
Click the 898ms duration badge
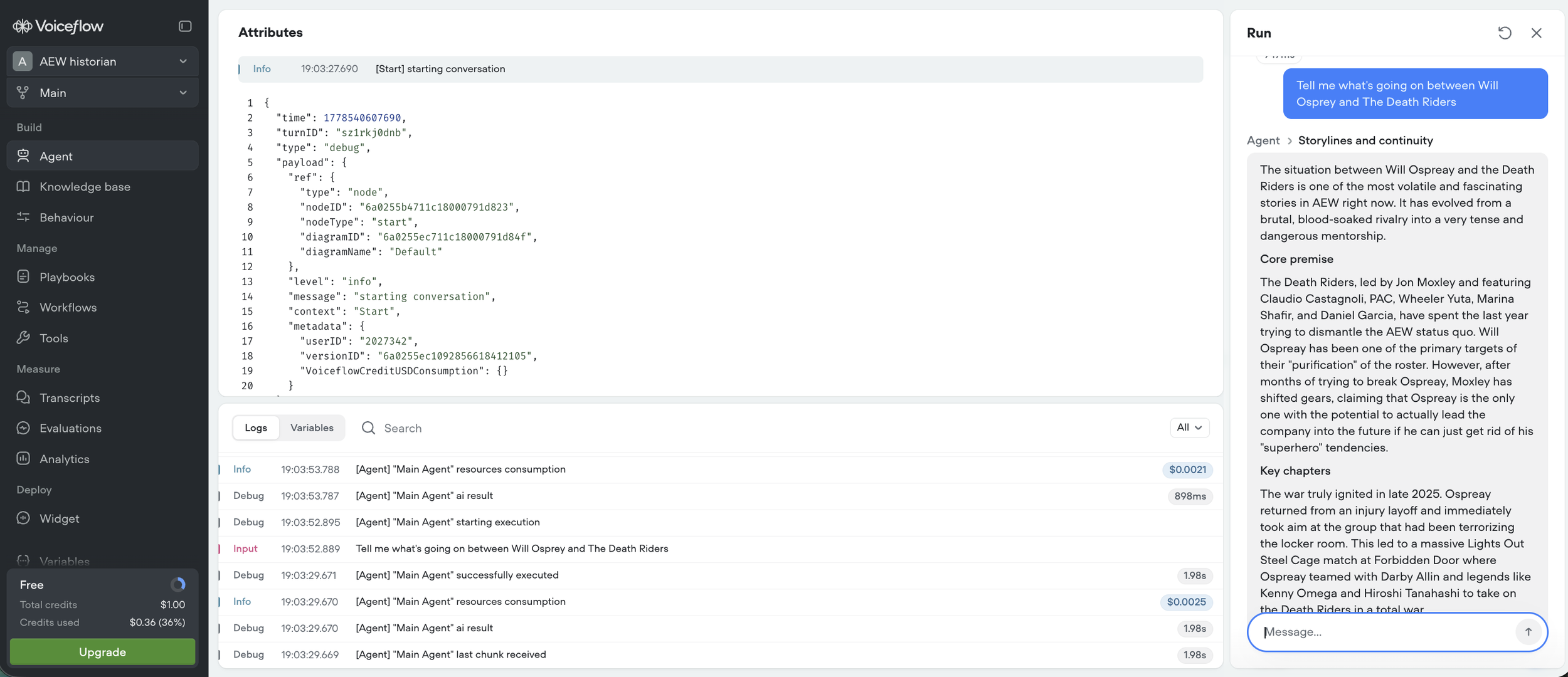click(1190, 496)
